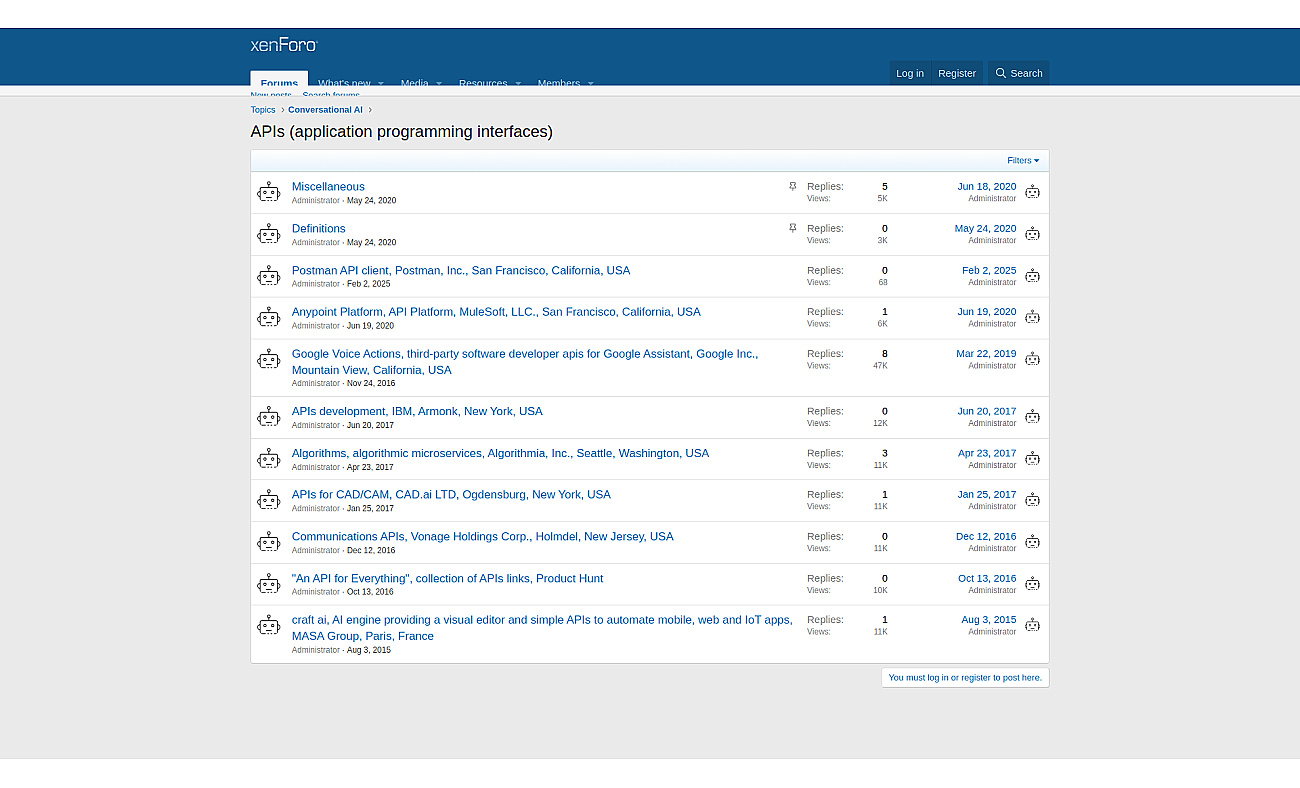
Task: Go to Conversational AI breadcrumb
Action: coord(325,110)
